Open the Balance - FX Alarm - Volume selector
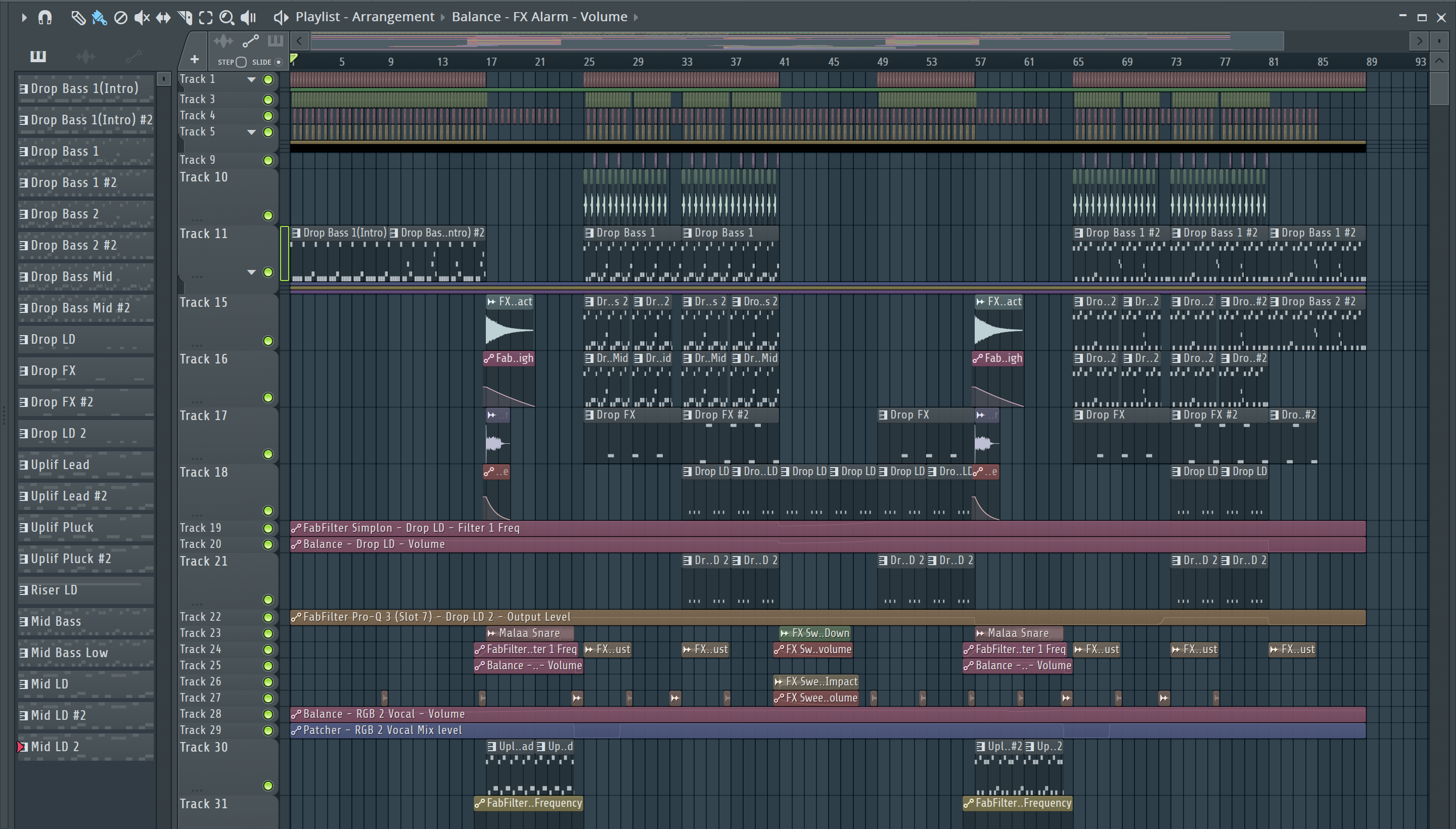This screenshot has width=1456, height=829. (x=539, y=17)
